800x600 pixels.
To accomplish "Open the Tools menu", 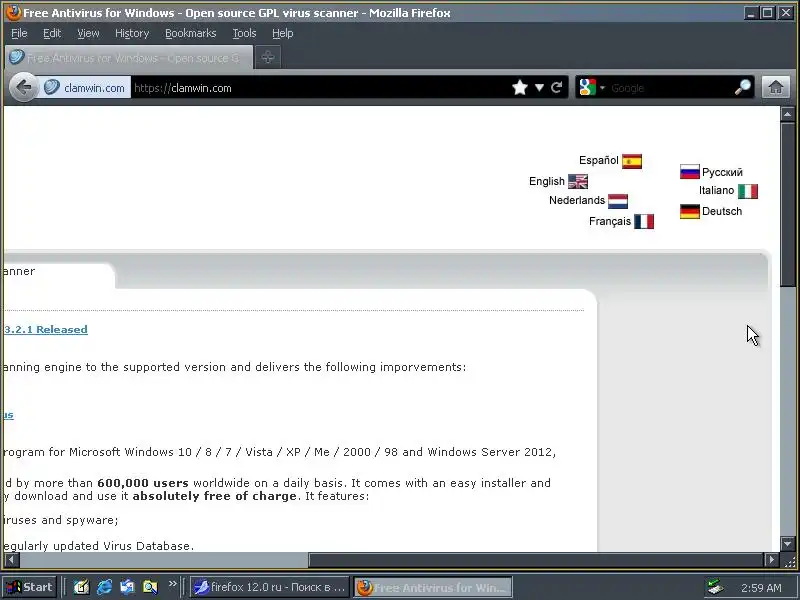I will 244,33.
